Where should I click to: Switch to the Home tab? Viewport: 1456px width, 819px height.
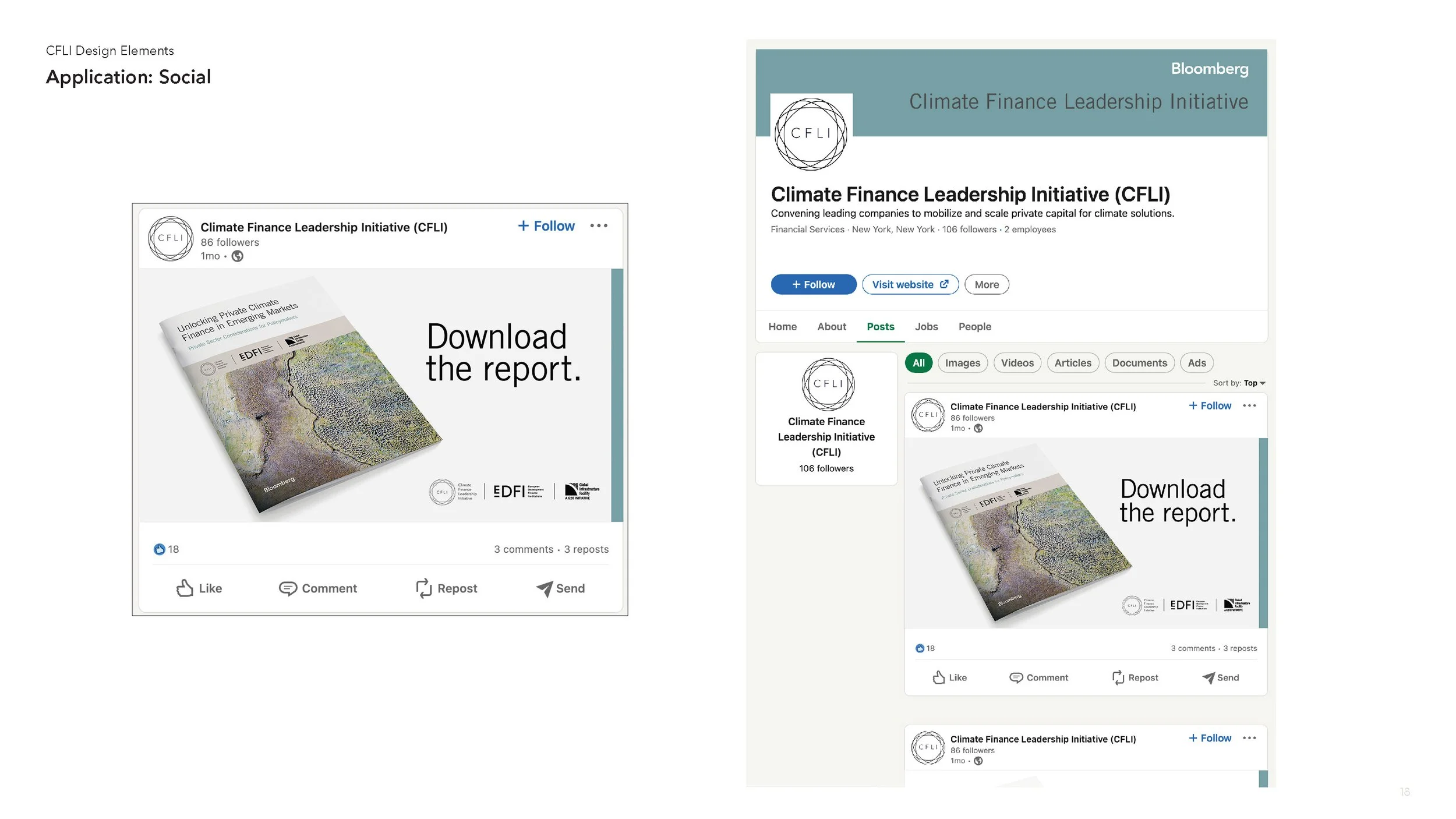tap(782, 327)
